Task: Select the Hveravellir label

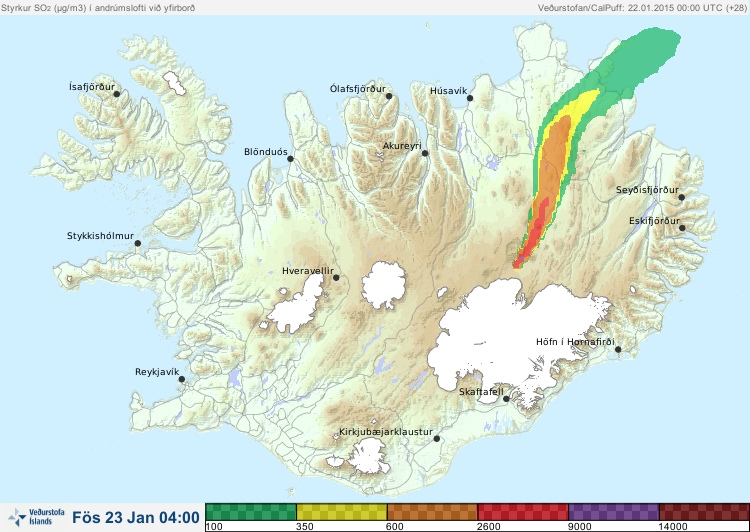Action: pyautogui.click(x=308, y=271)
